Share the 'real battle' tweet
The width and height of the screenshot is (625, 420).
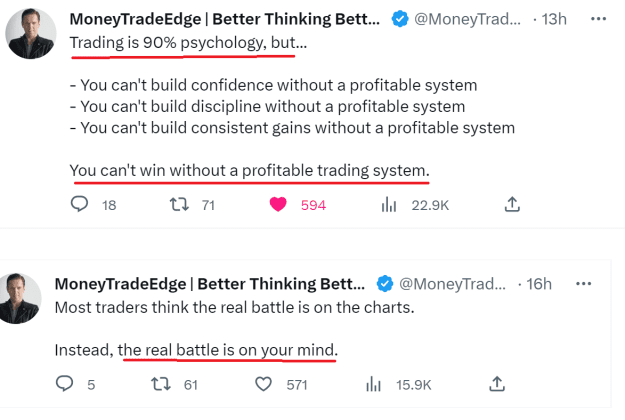coord(497,384)
